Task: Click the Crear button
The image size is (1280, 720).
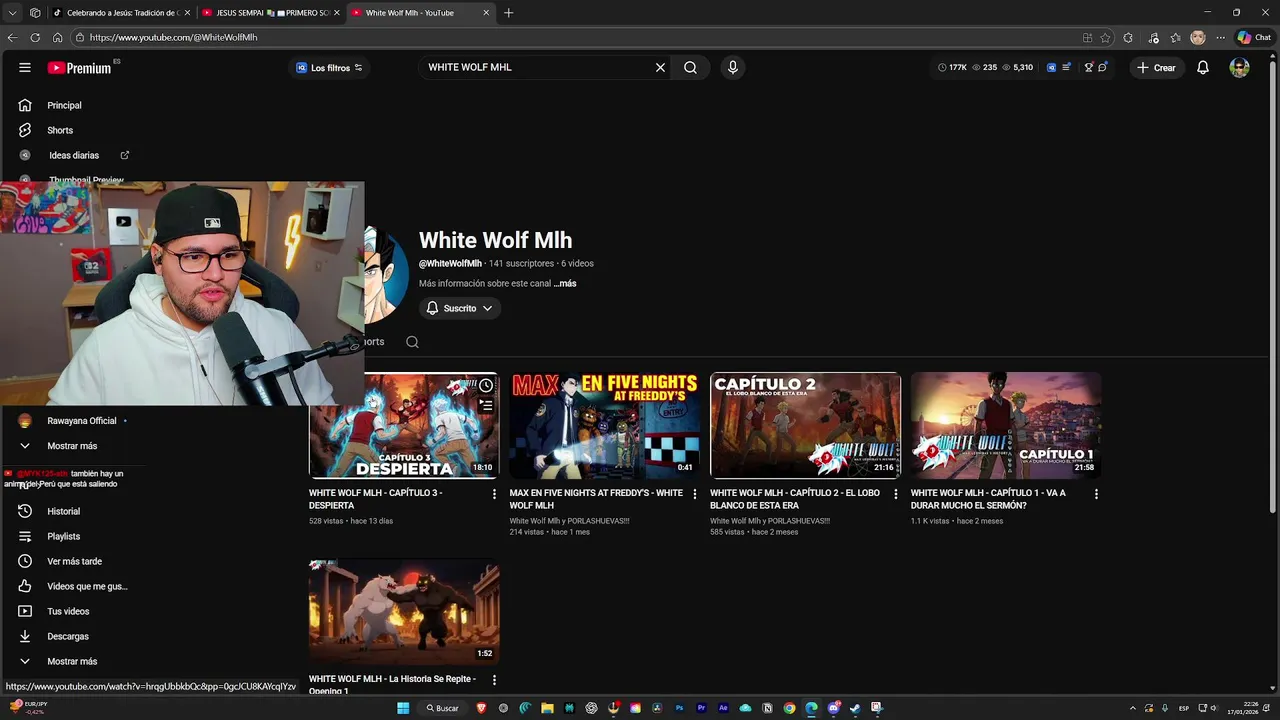Action: pyautogui.click(x=1156, y=67)
